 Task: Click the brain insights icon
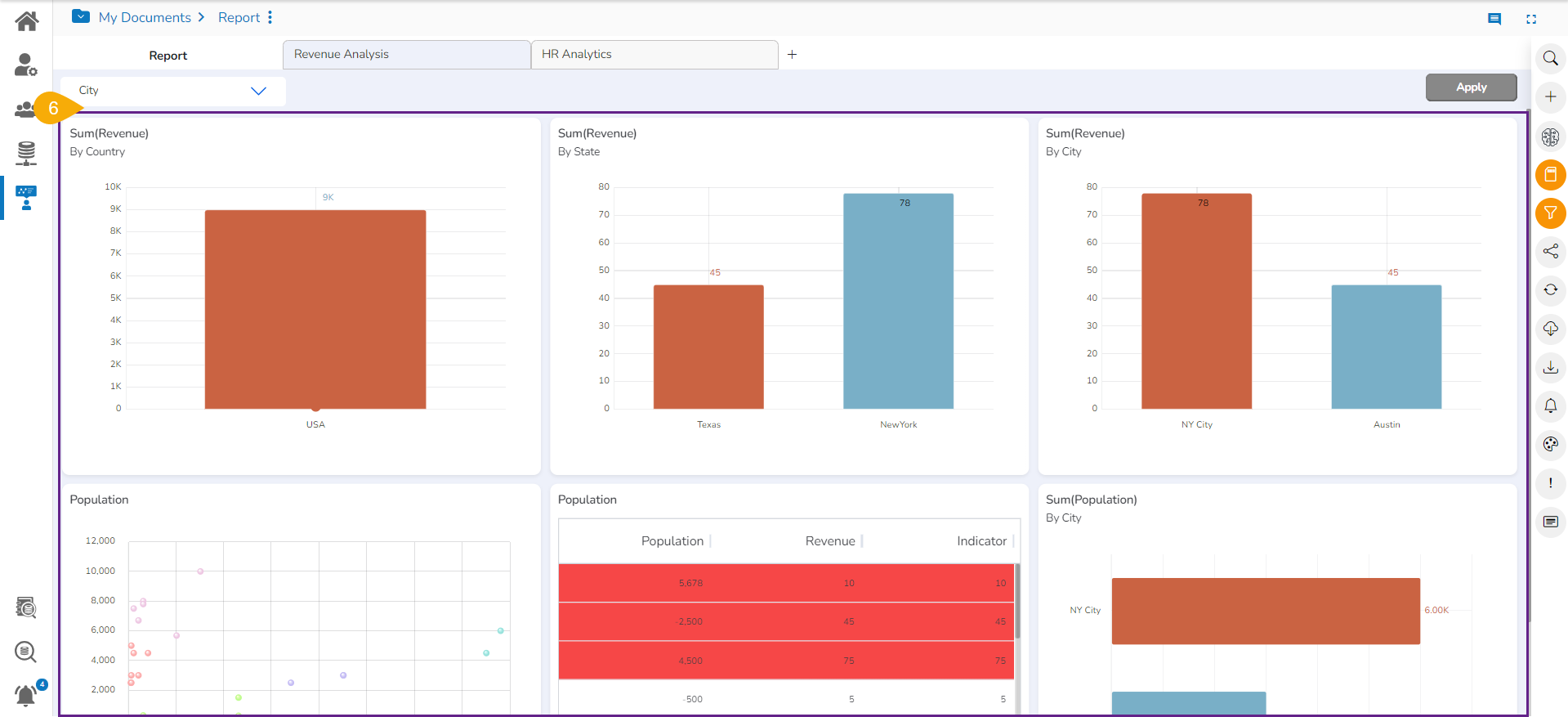(x=1550, y=137)
